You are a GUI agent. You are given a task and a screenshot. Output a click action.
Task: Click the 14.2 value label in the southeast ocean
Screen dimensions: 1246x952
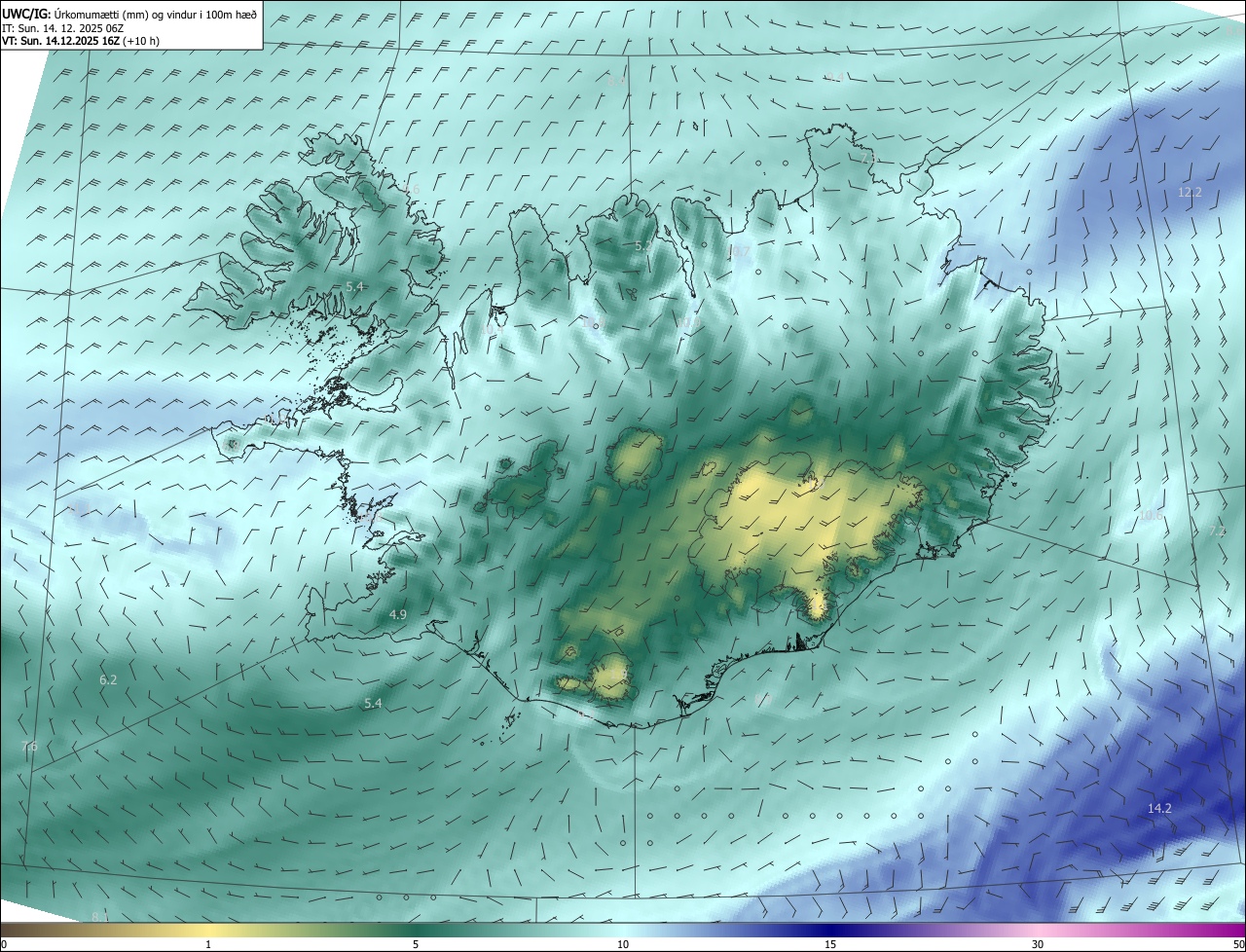(x=1159, y=808)
